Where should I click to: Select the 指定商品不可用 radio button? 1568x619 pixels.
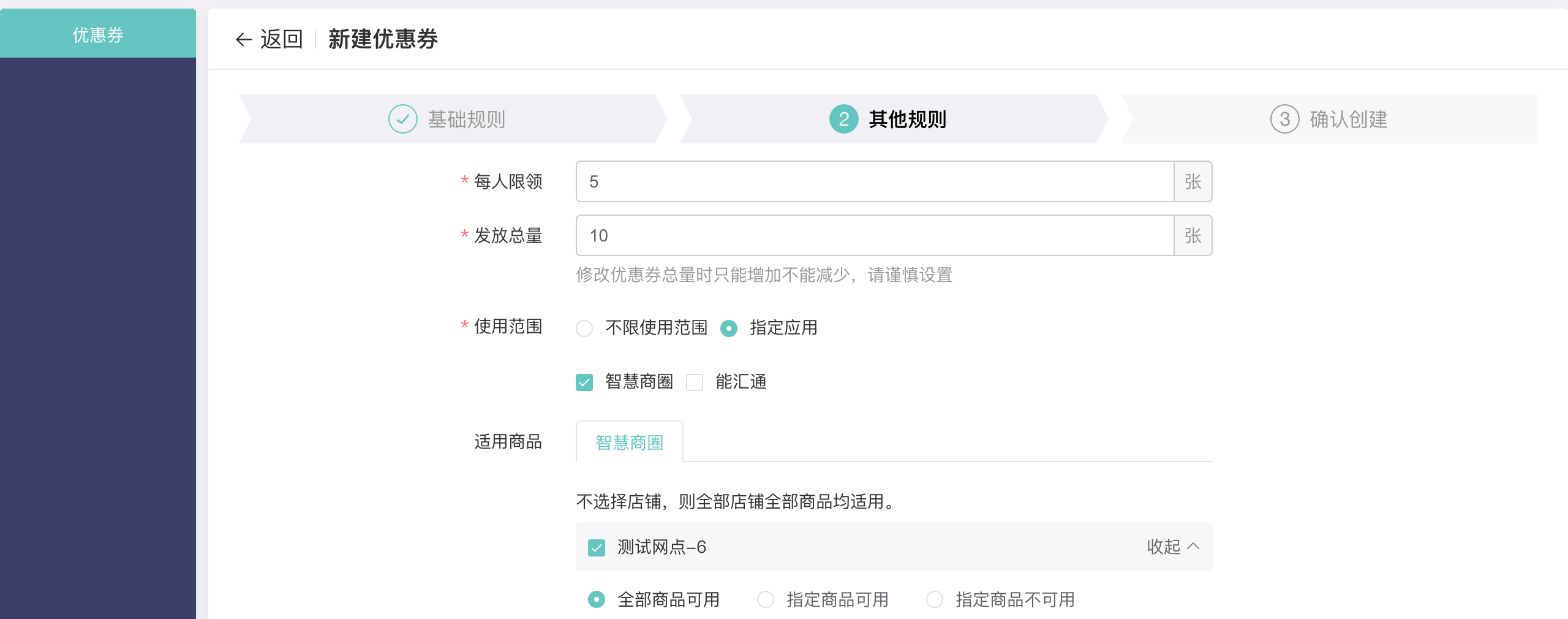(935, 599)
